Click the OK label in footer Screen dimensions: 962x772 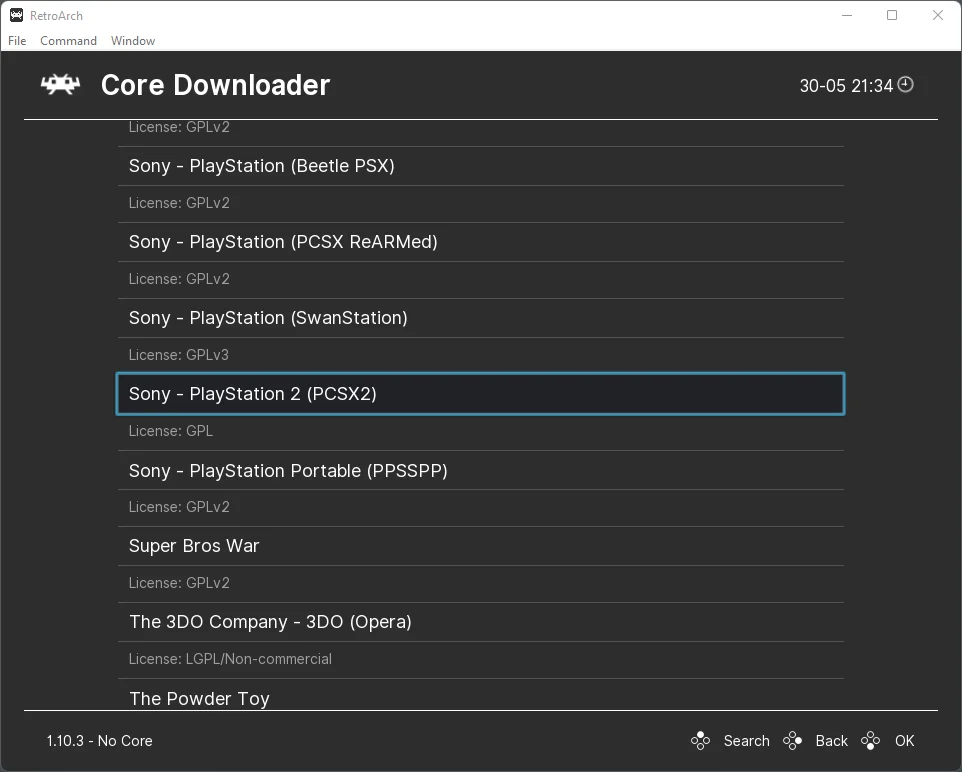click(x=904, y=741)
